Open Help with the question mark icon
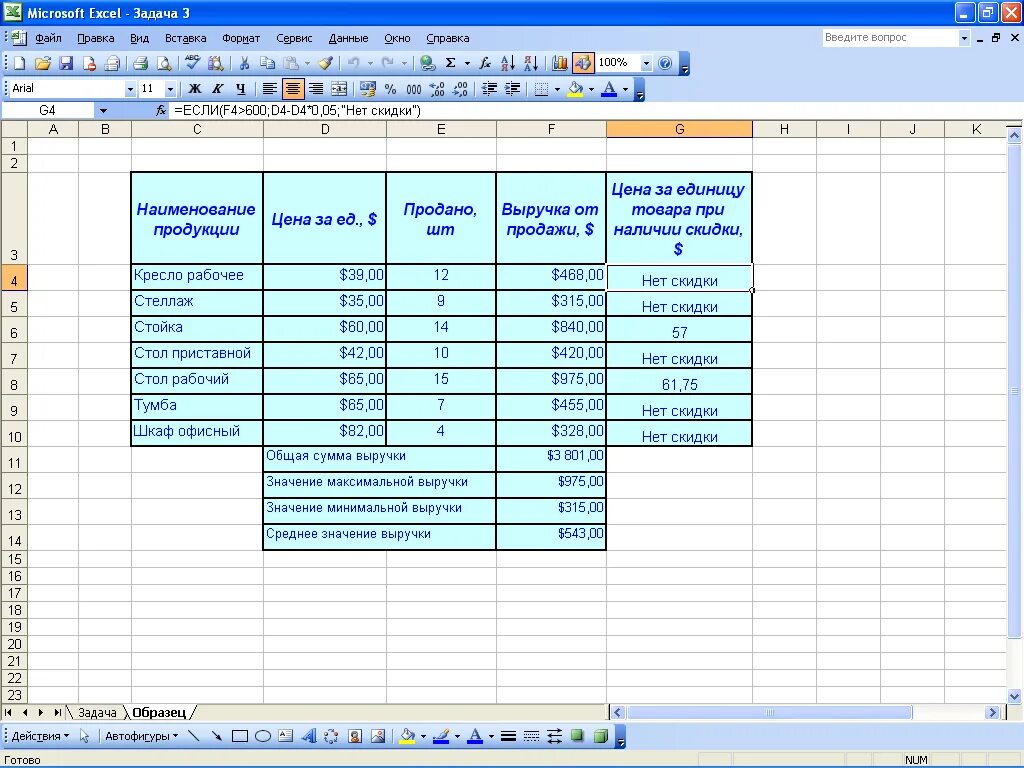 pos(665,63)
